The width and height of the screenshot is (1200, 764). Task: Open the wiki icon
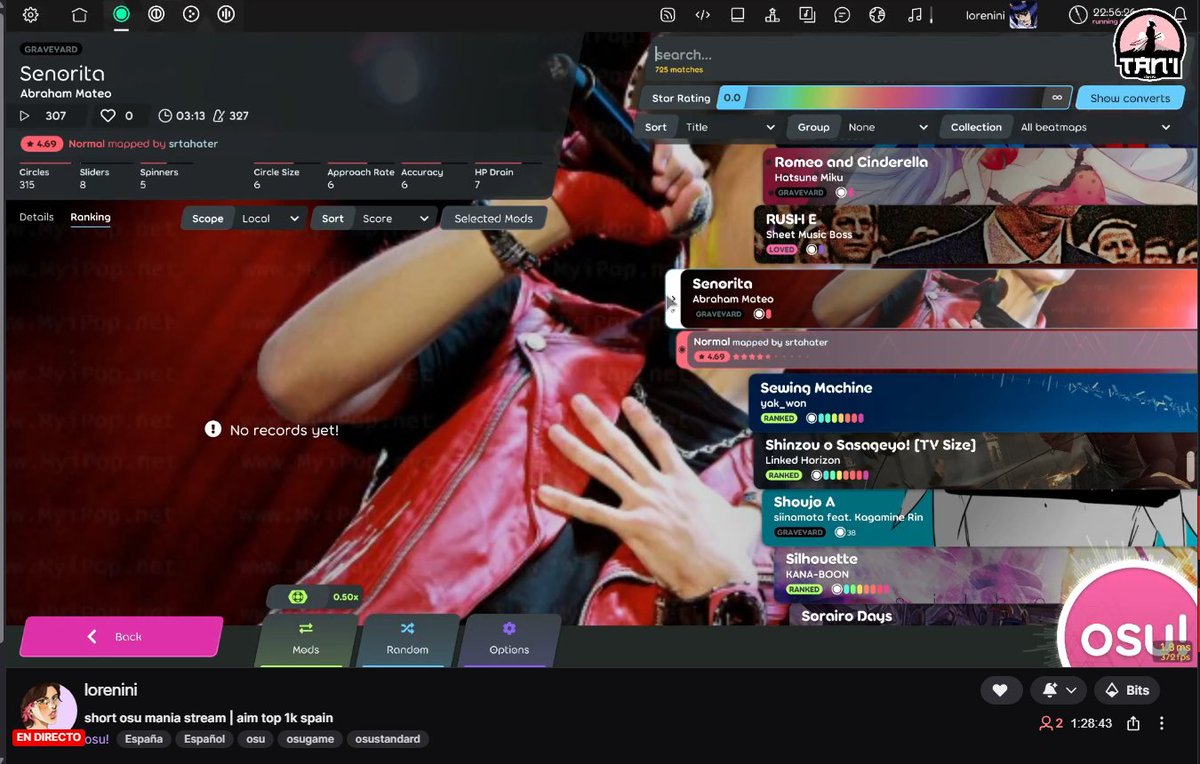(738, 15)
